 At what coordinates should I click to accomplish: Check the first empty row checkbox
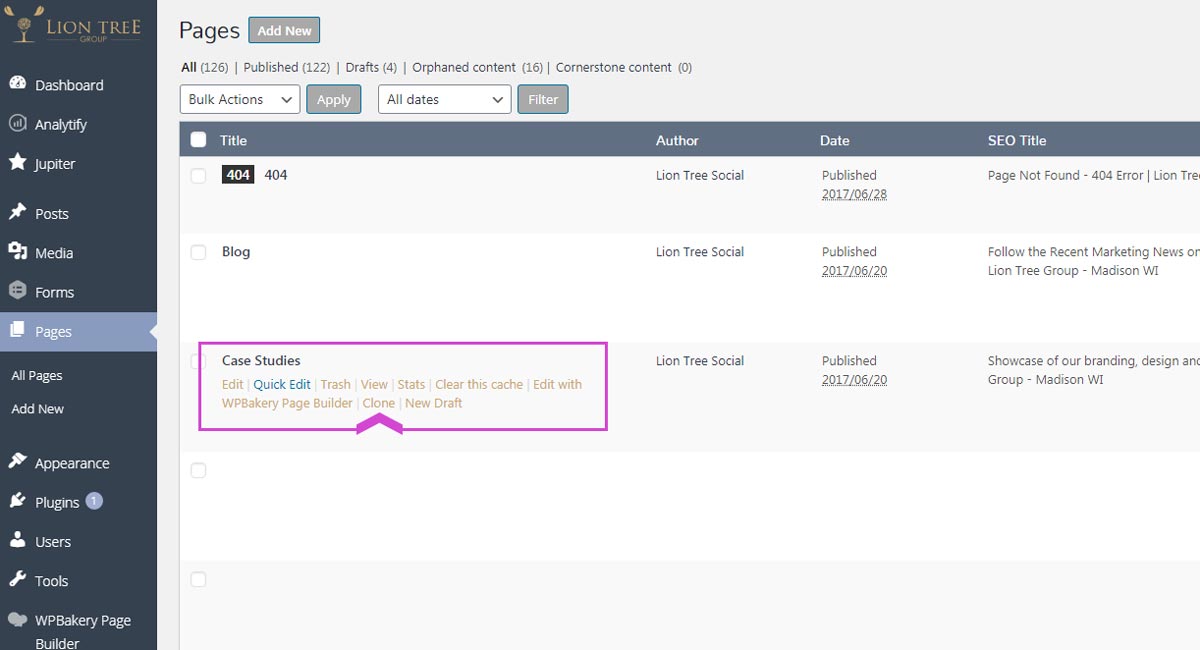[x=198, y=470]
